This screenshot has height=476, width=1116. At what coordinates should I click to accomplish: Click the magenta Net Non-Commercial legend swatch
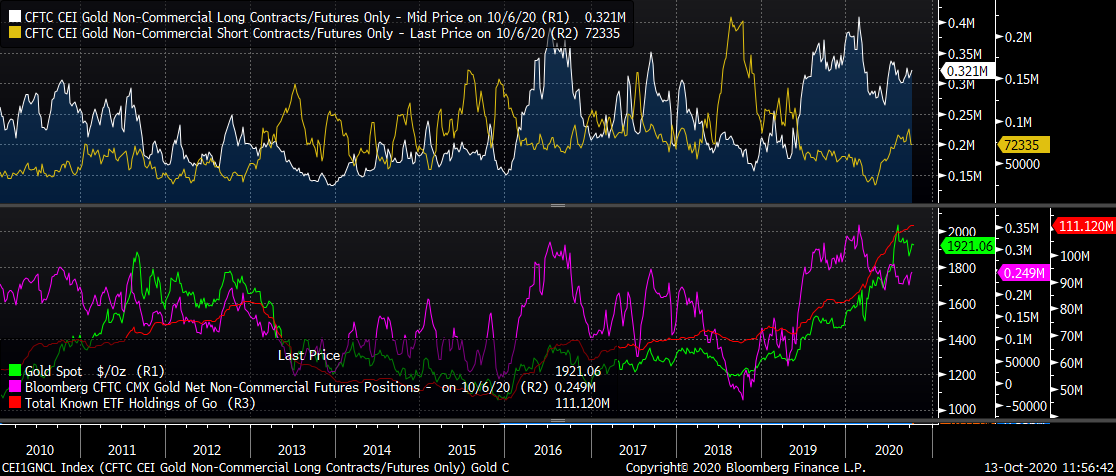point(15,388)
